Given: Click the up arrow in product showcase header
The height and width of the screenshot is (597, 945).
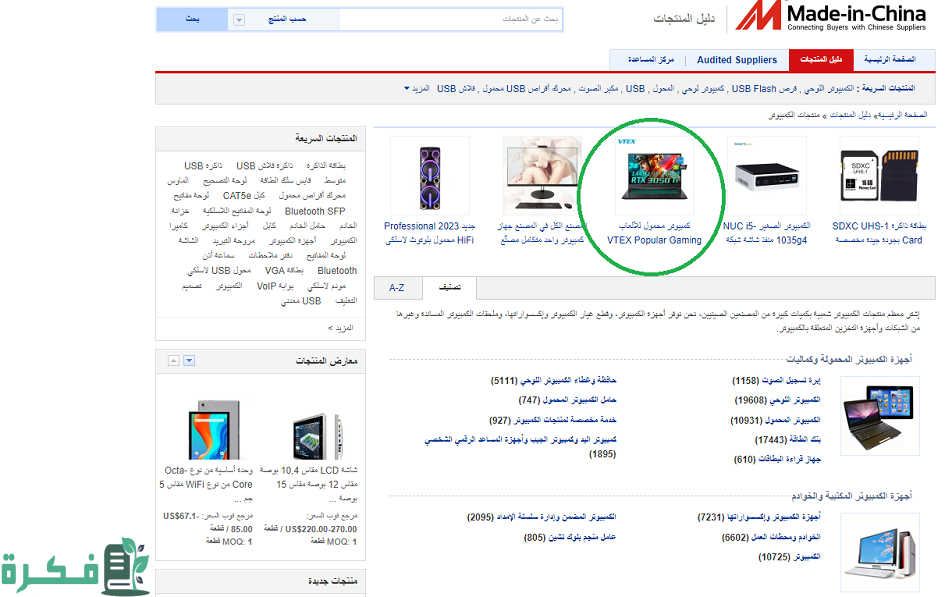Looking at the screenshot, I should (173, 360).
